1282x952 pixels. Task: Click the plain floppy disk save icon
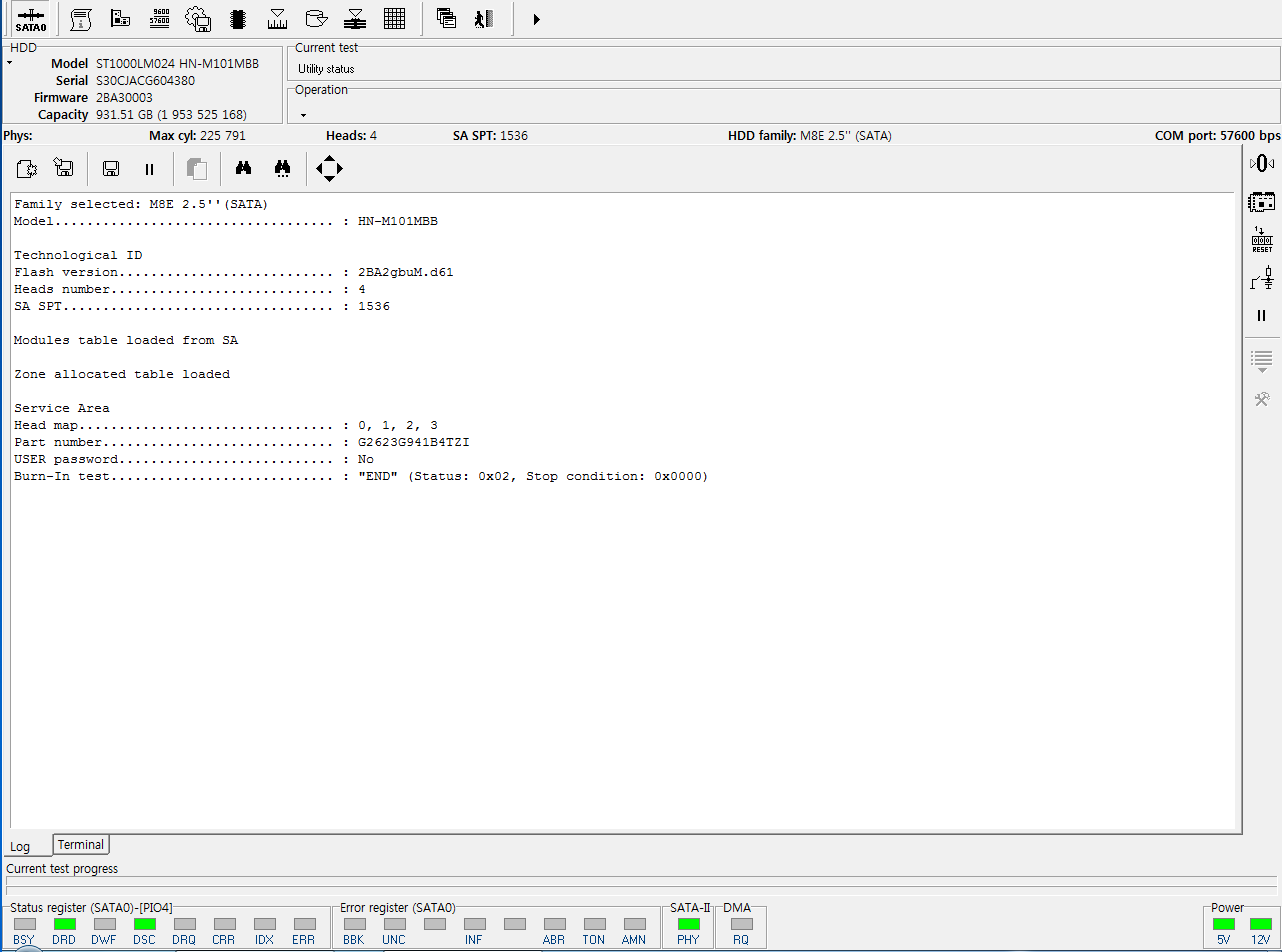click(112, 169)
